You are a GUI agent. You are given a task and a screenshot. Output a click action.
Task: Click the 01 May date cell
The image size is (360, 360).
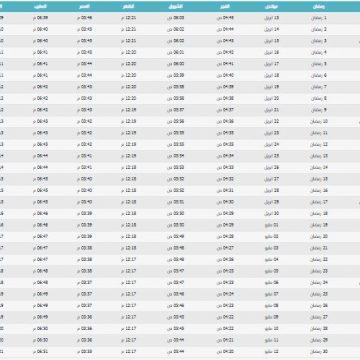pos(272,225)
